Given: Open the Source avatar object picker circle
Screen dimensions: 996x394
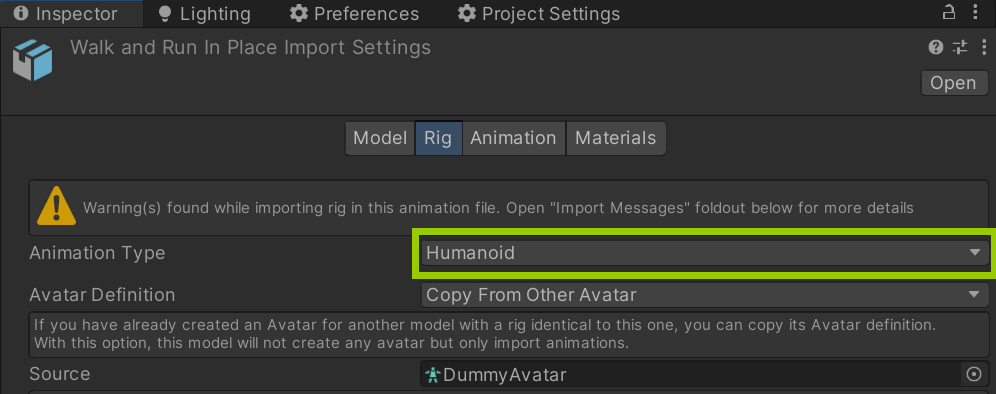Looking at the screenshot, I should tap(974, 374).
